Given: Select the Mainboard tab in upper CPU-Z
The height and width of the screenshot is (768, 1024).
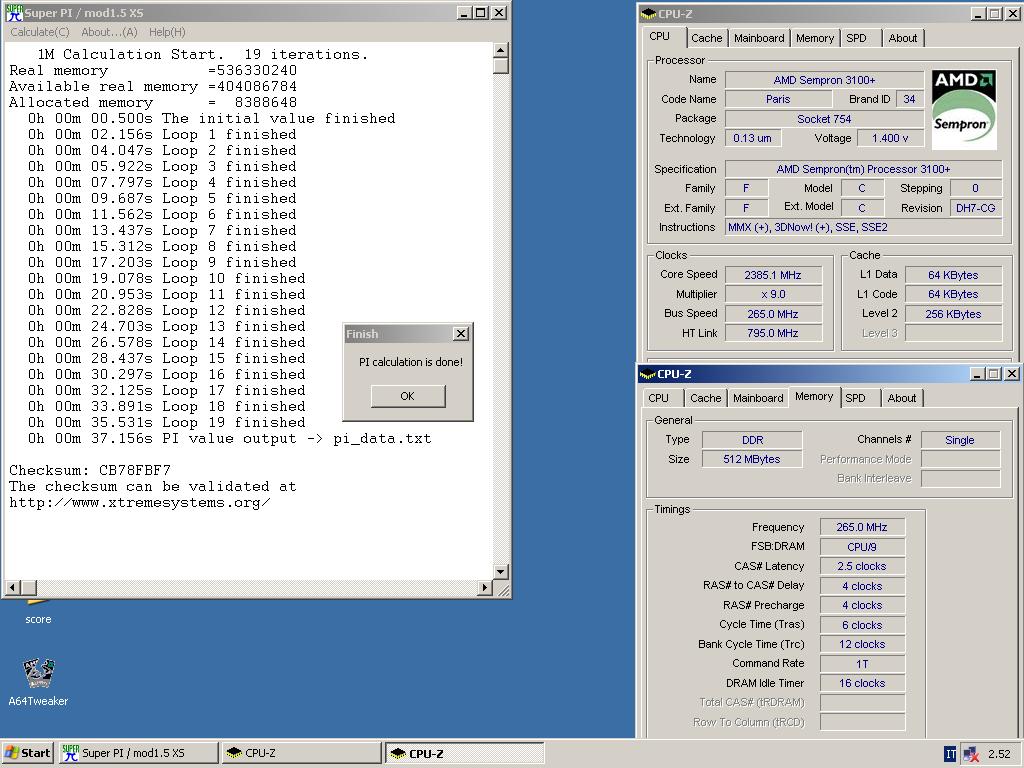Looking at the screenshot, I should coord(759,38).
